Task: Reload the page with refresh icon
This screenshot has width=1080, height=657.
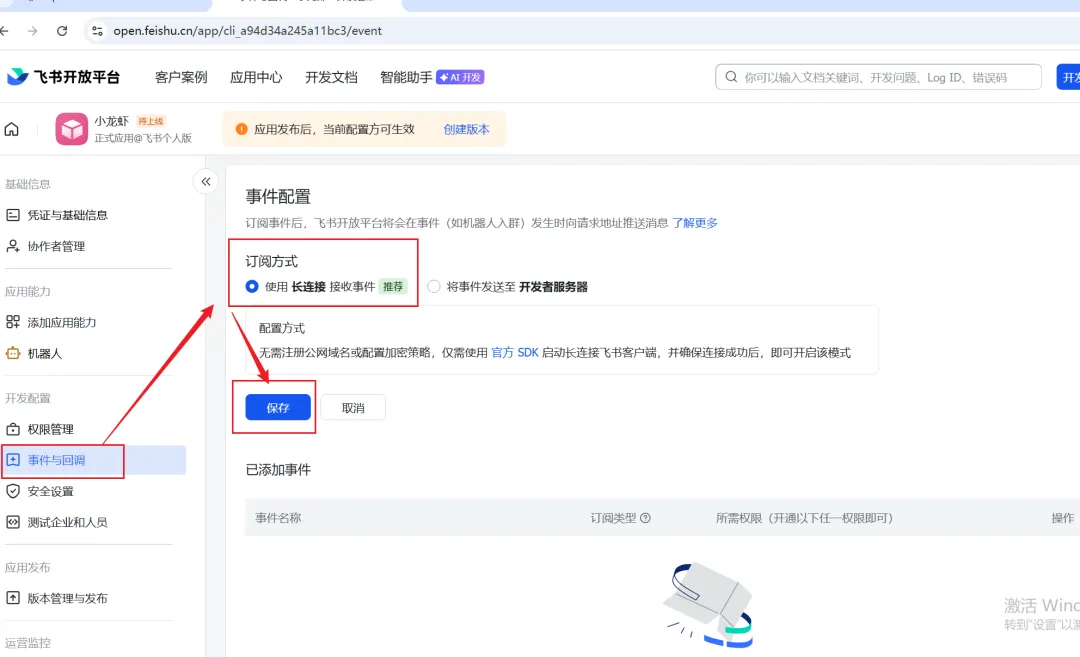Action: [62, 31]
